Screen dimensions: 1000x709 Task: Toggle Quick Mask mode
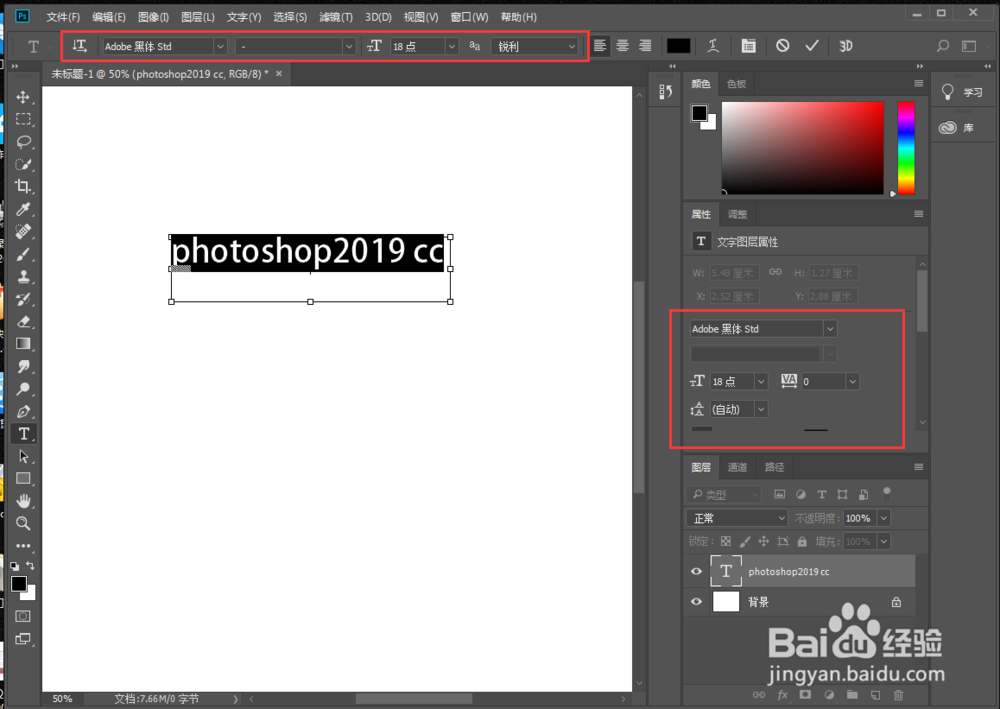pos(23,616)
